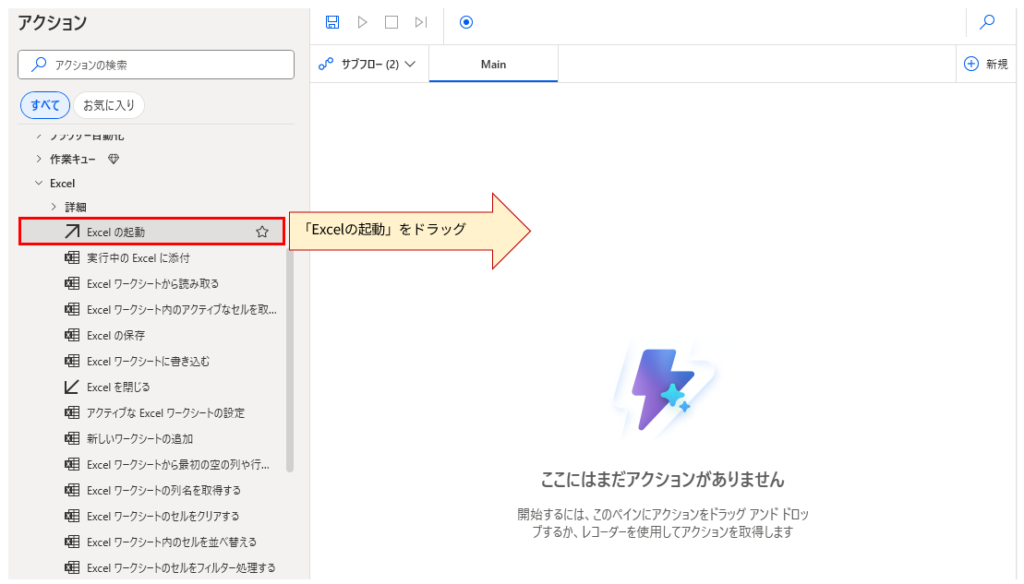Click the アクションの検索 search field
The height and width of the screenshot is (584, 1024).
155,63
